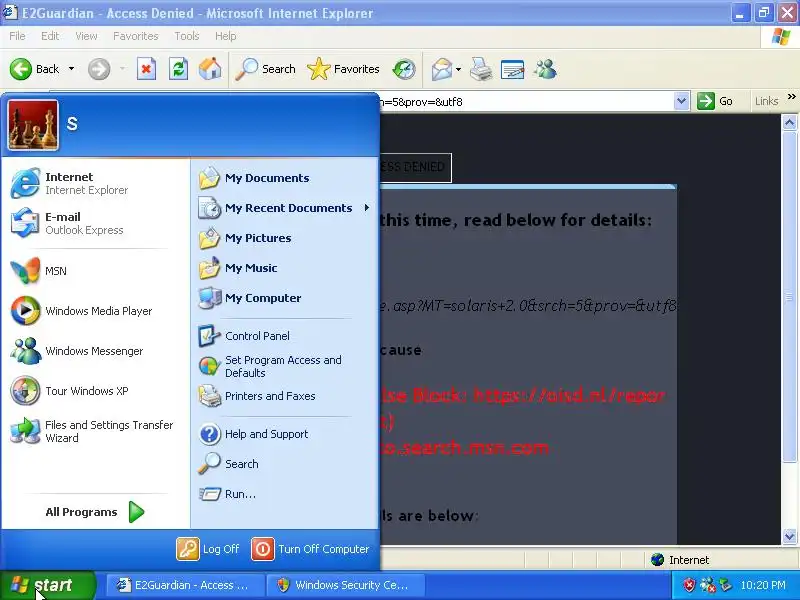Click the IE Search toolbar button

266,69
